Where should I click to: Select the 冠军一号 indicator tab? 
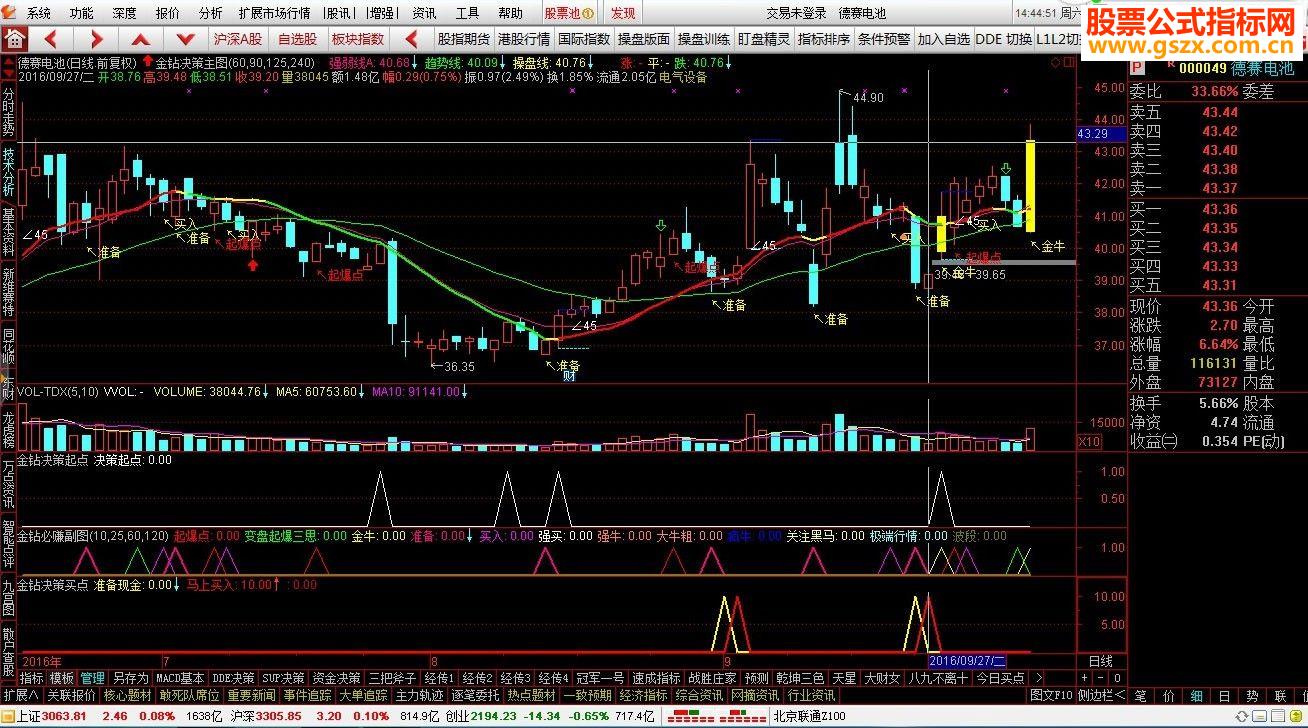[x=600, y=678]
